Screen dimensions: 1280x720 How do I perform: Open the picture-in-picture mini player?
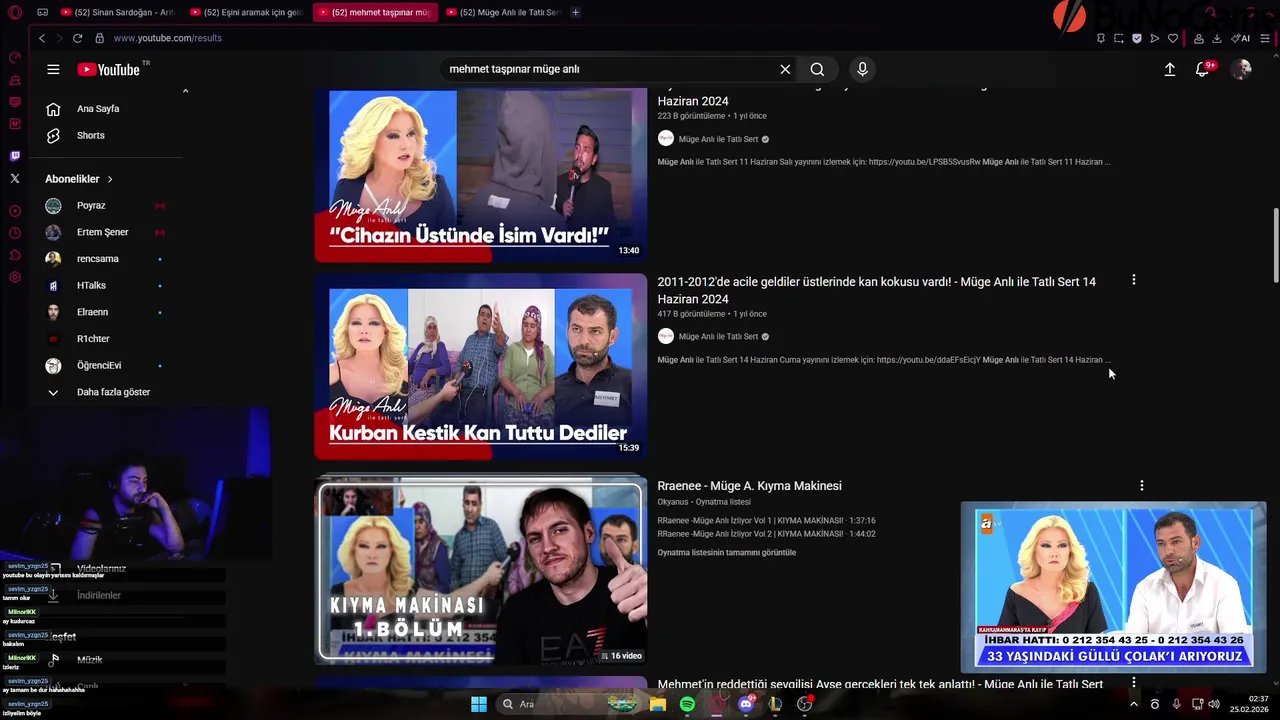click(x=1113, y=587)
